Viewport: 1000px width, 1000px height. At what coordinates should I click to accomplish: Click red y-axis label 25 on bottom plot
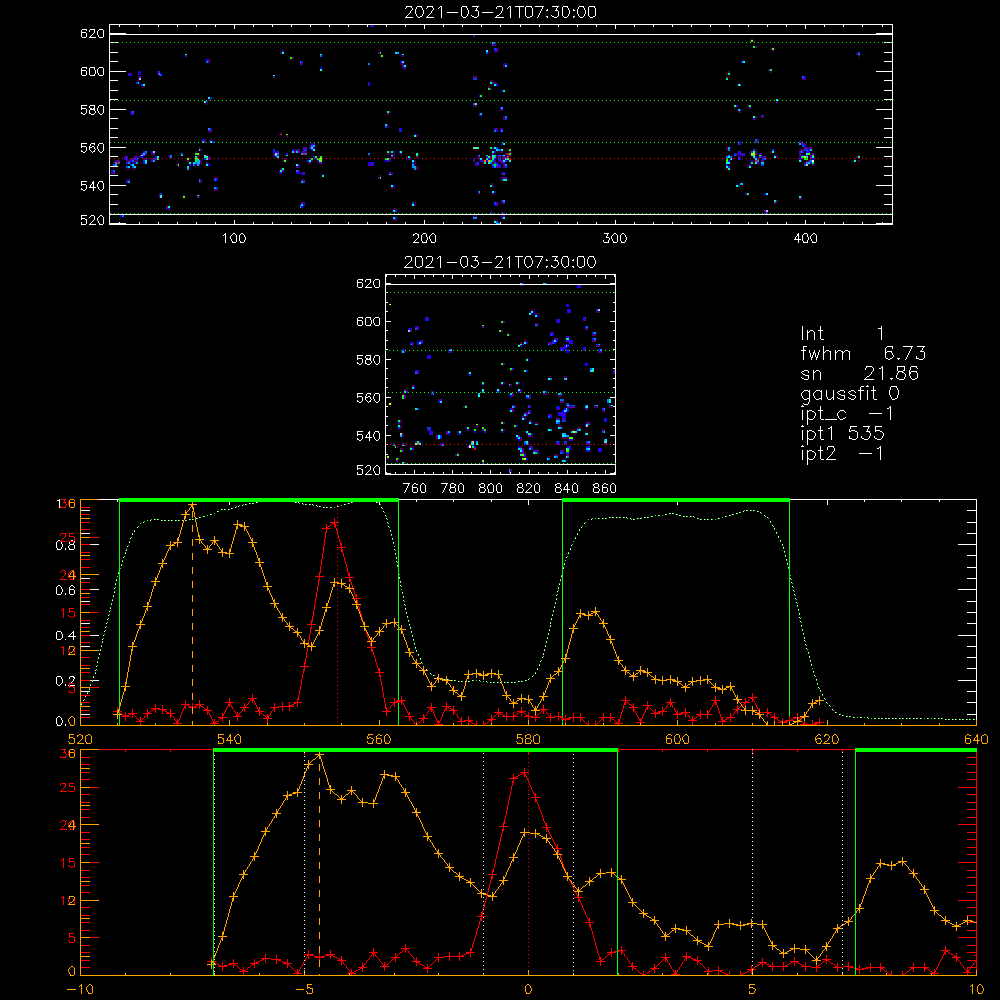(68, 788)
